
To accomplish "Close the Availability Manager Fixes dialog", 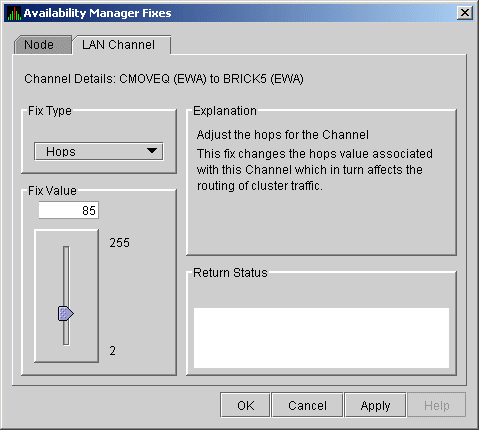I will pyautogui.click(x=465, y=13).
